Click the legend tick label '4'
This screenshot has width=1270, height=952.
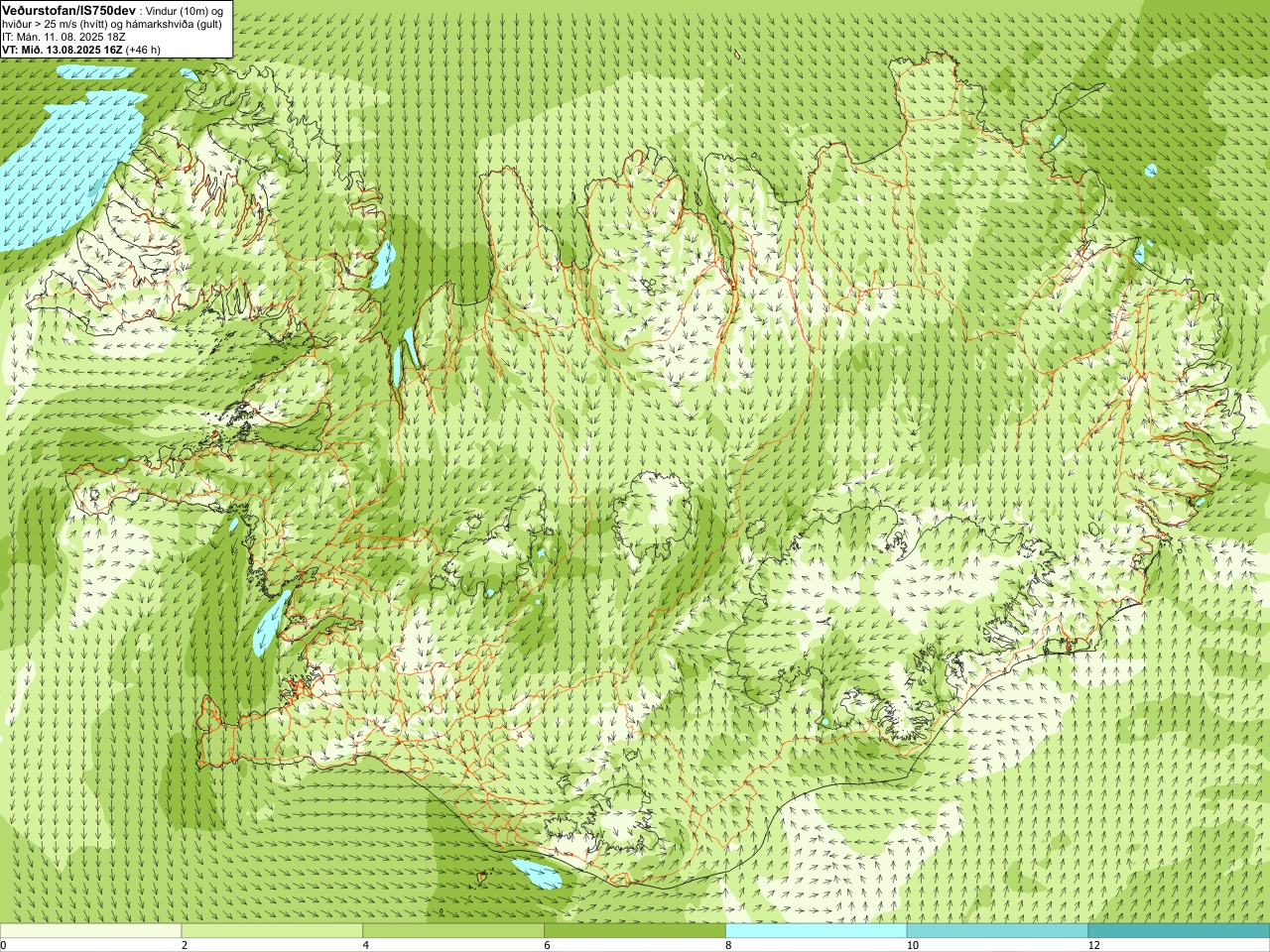pyautogui.click(x=366, y=946)
